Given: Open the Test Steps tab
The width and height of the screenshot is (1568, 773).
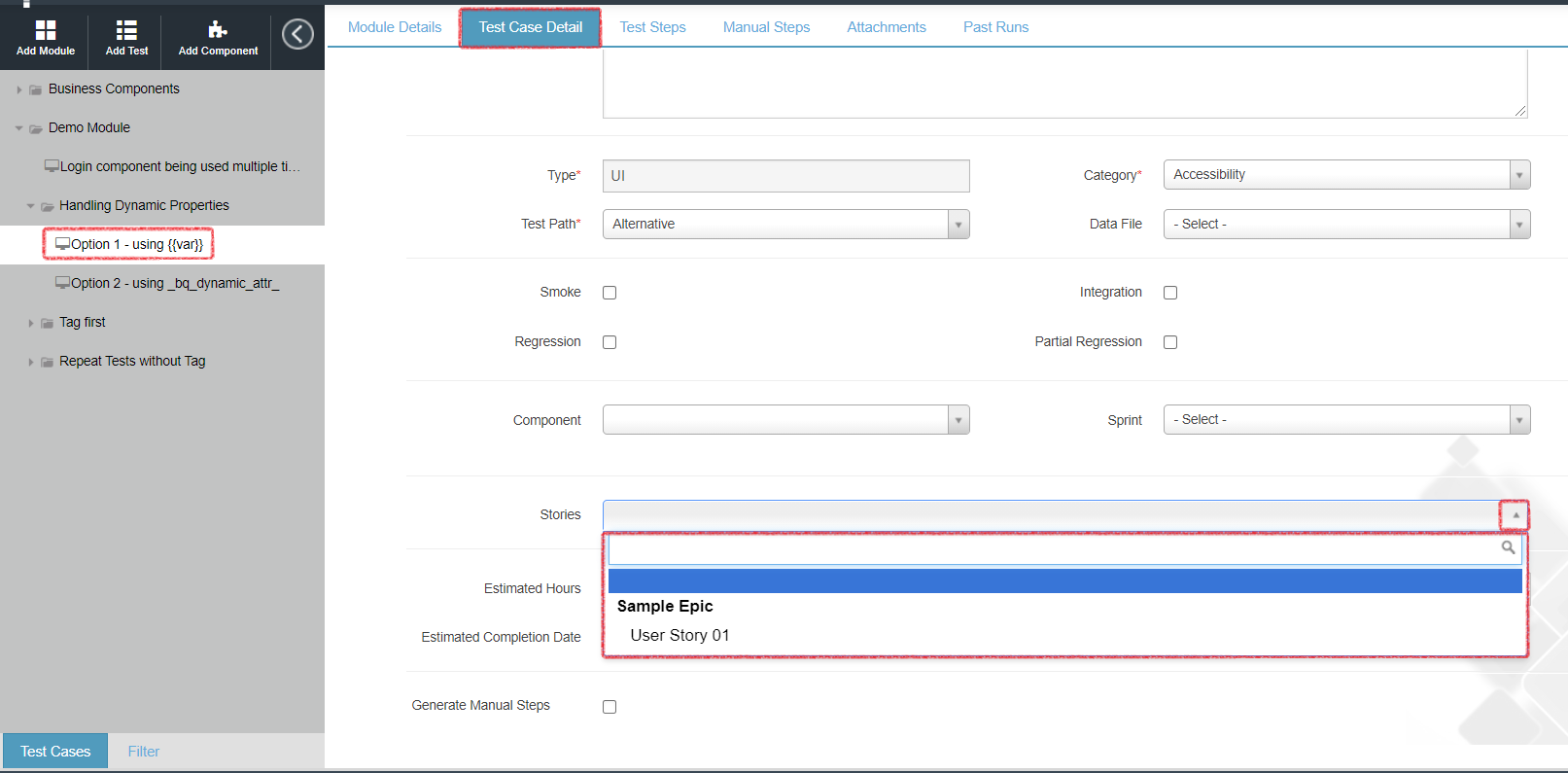Looking at the screenshot, I should click(653, 27).
